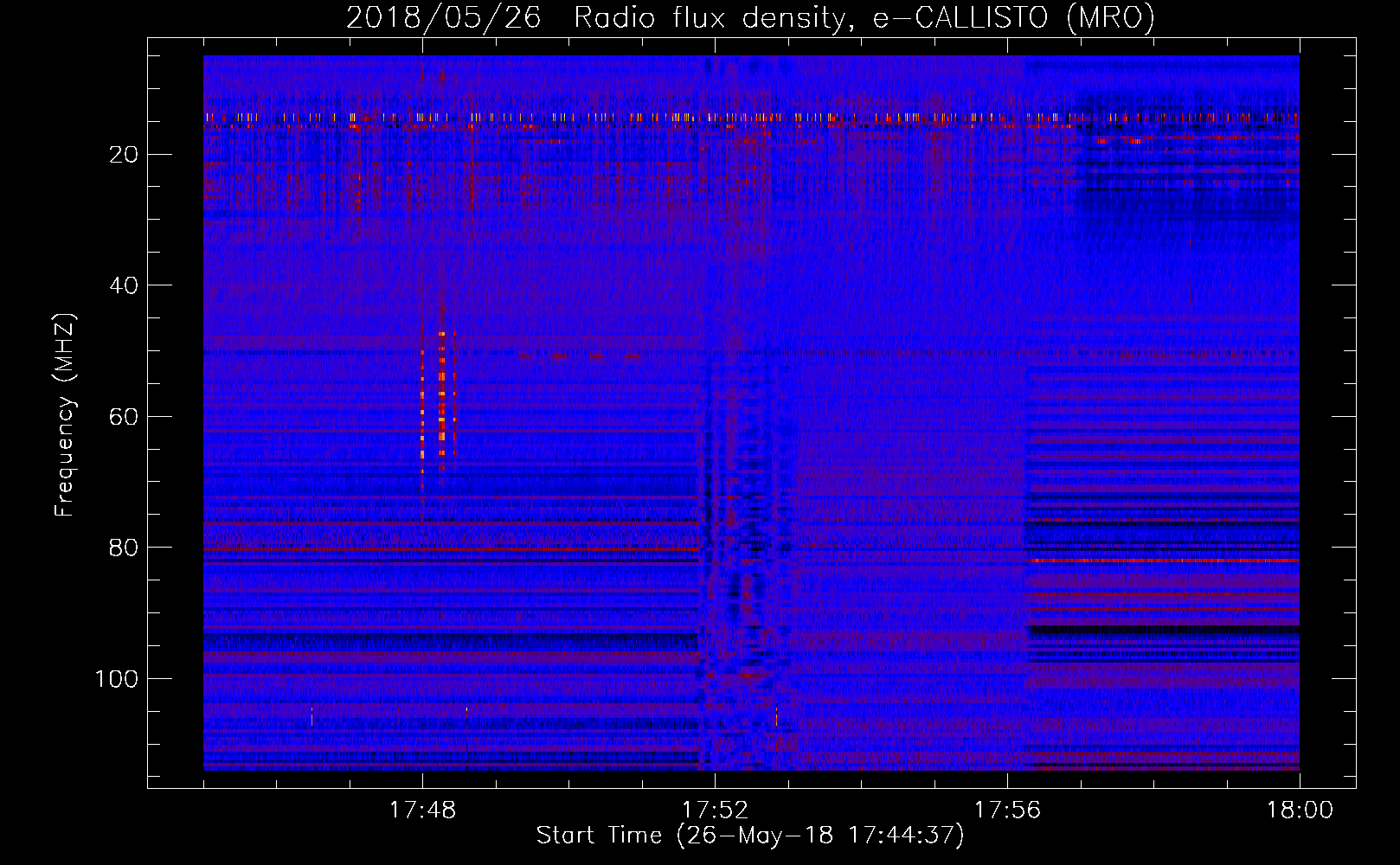The height and width of the screenshot is (865, 1400).
Task: Click the 18:00 time tick label
Action: (1300, 810)
